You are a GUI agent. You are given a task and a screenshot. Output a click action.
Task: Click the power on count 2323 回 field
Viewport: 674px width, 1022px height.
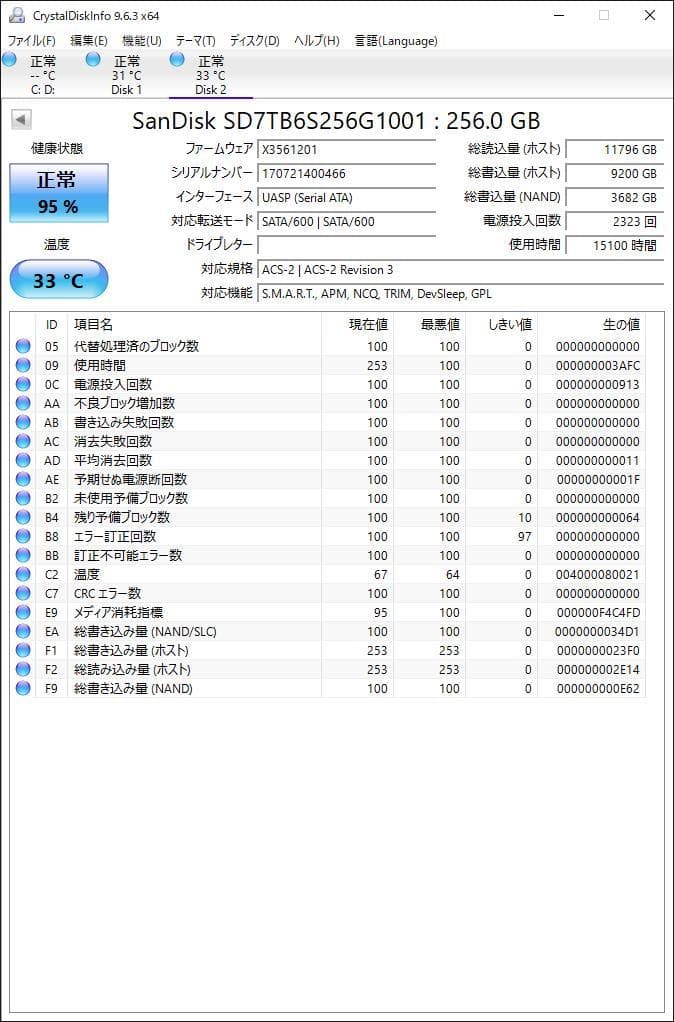pyautogui.click(x=615, y=222)
